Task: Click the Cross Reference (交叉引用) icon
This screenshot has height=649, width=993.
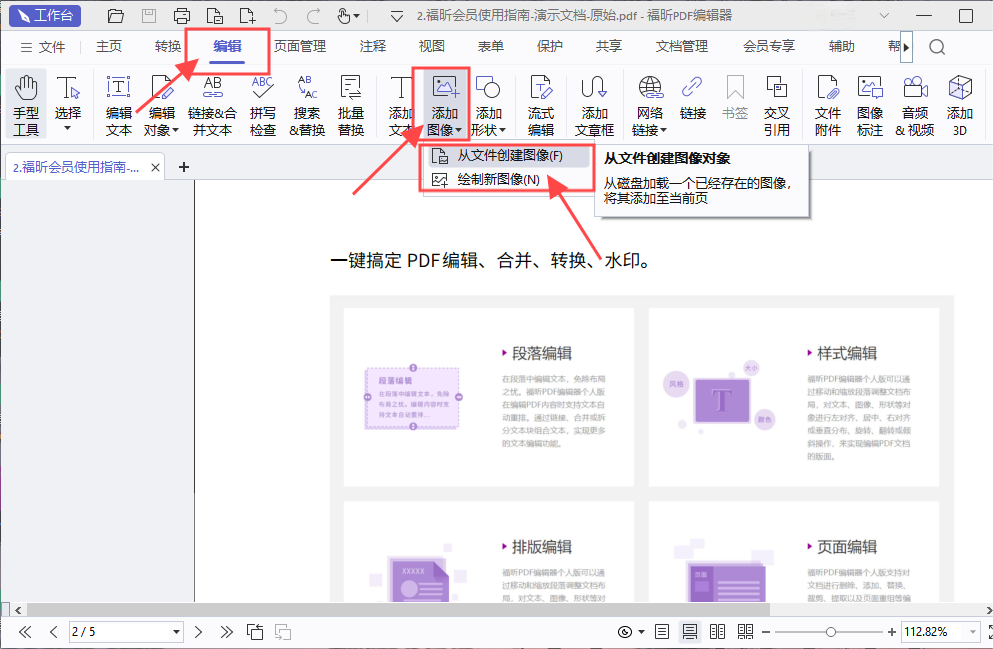Action: (776, 104)
